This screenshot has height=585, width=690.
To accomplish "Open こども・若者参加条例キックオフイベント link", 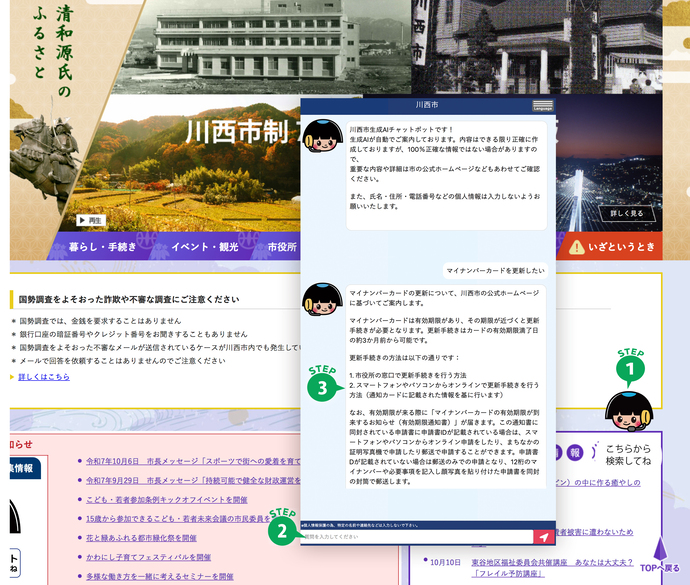I will tap(167, 499).
